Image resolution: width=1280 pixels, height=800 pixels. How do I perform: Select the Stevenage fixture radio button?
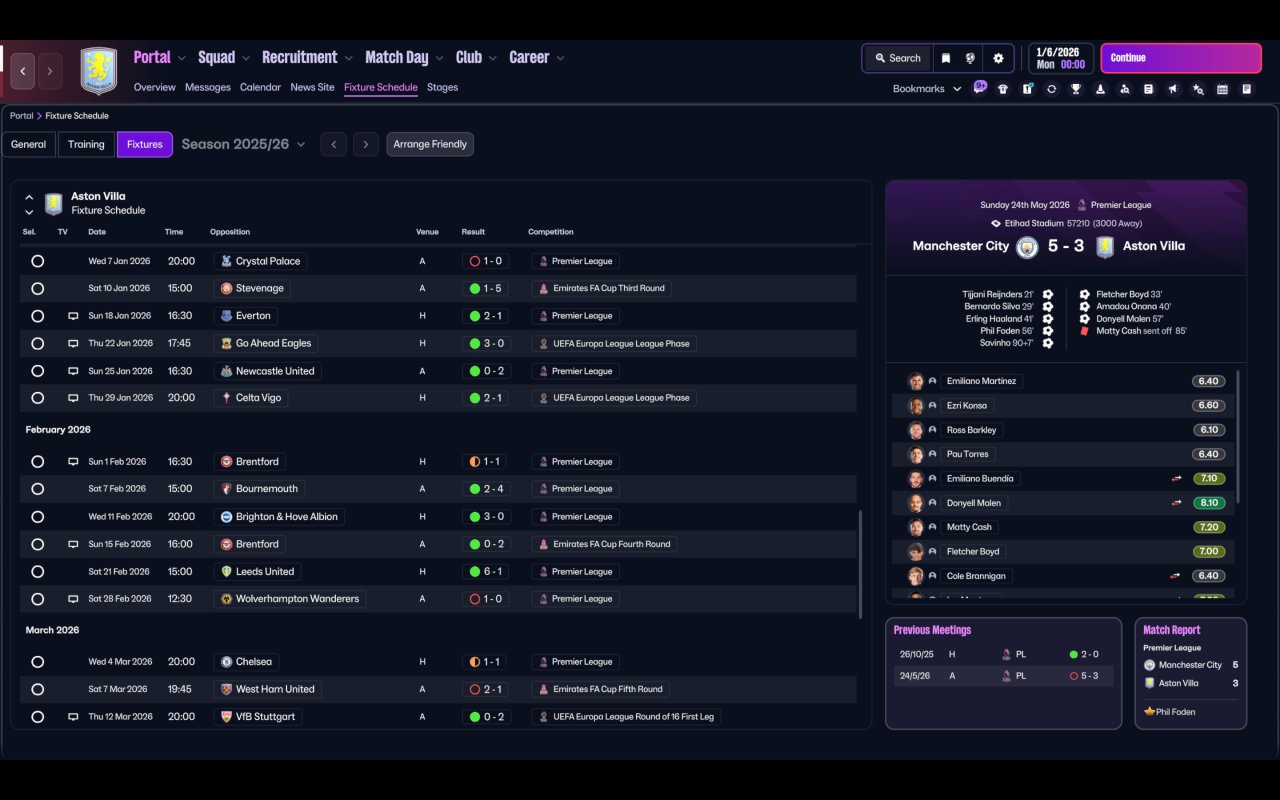coord(37,288)
